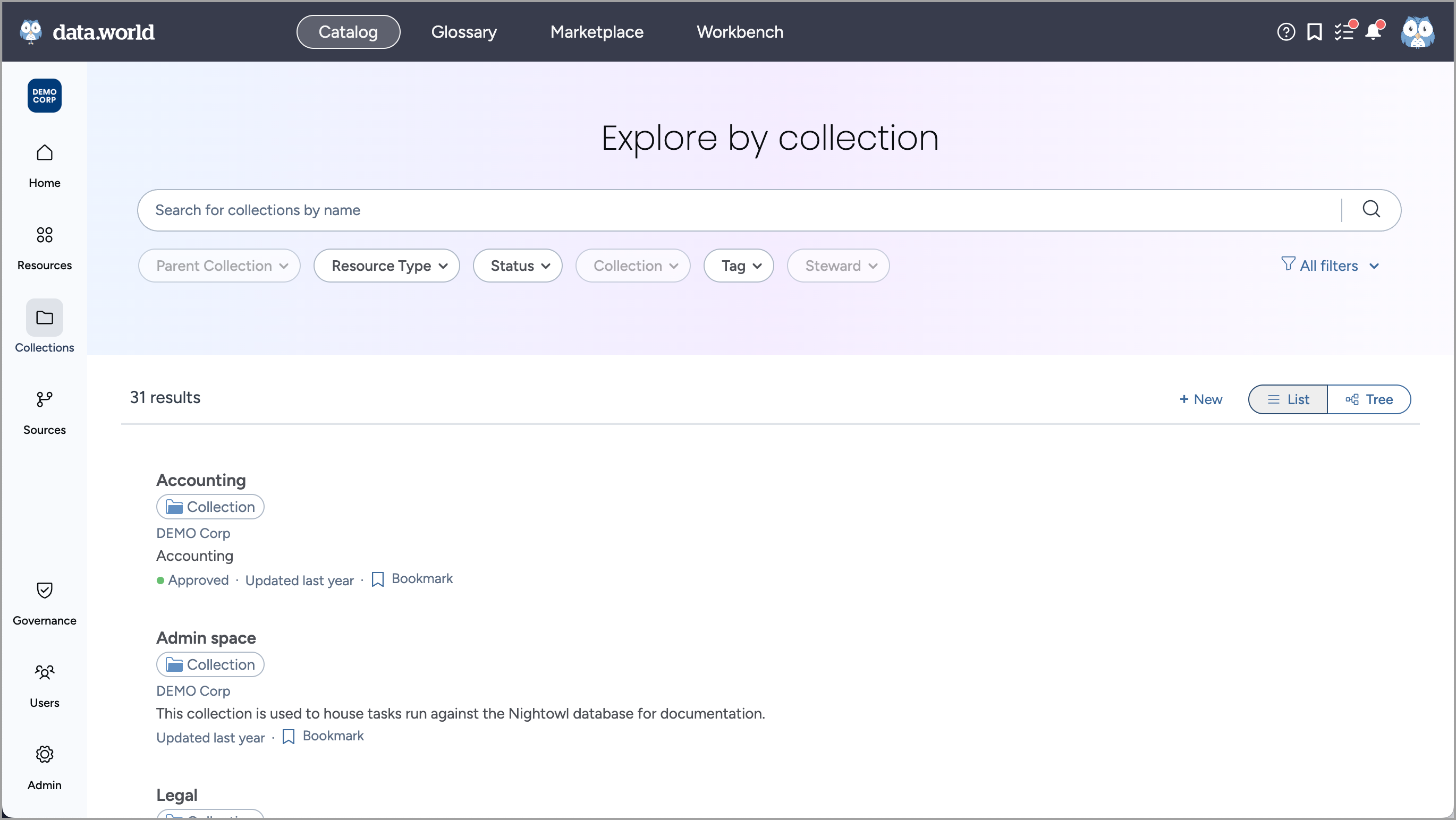This screenshot has height=820, width=1456.
Task: Open saved bookmarks from the top bar
Action: coord(1315,32)
